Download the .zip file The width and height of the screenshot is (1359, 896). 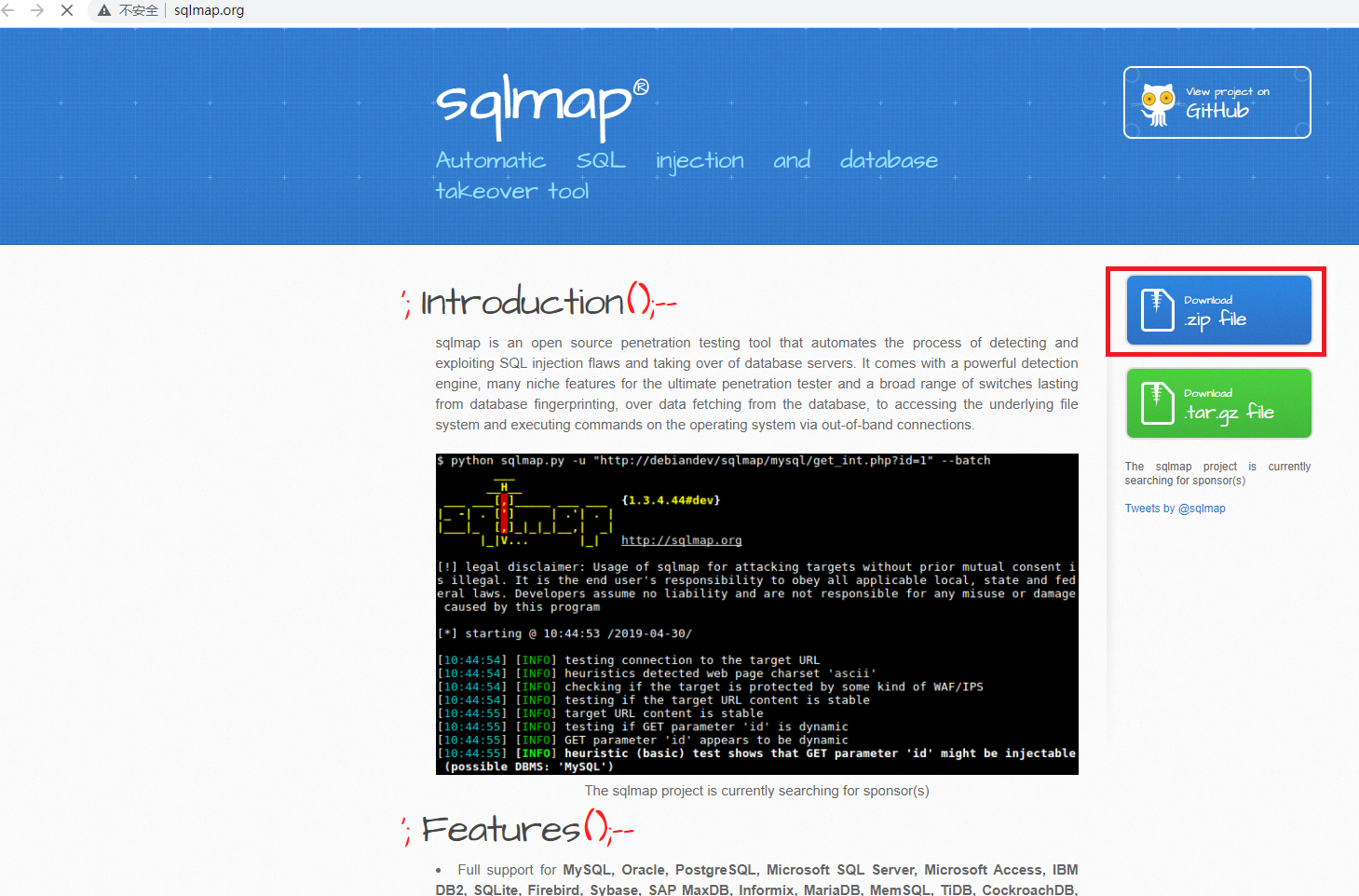coord(1218,310)
